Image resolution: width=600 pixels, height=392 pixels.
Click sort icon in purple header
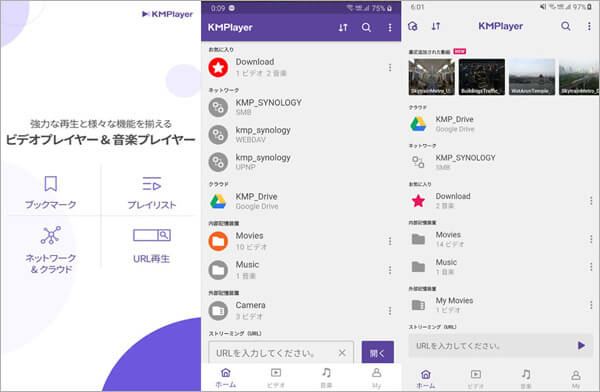point(343,28)
